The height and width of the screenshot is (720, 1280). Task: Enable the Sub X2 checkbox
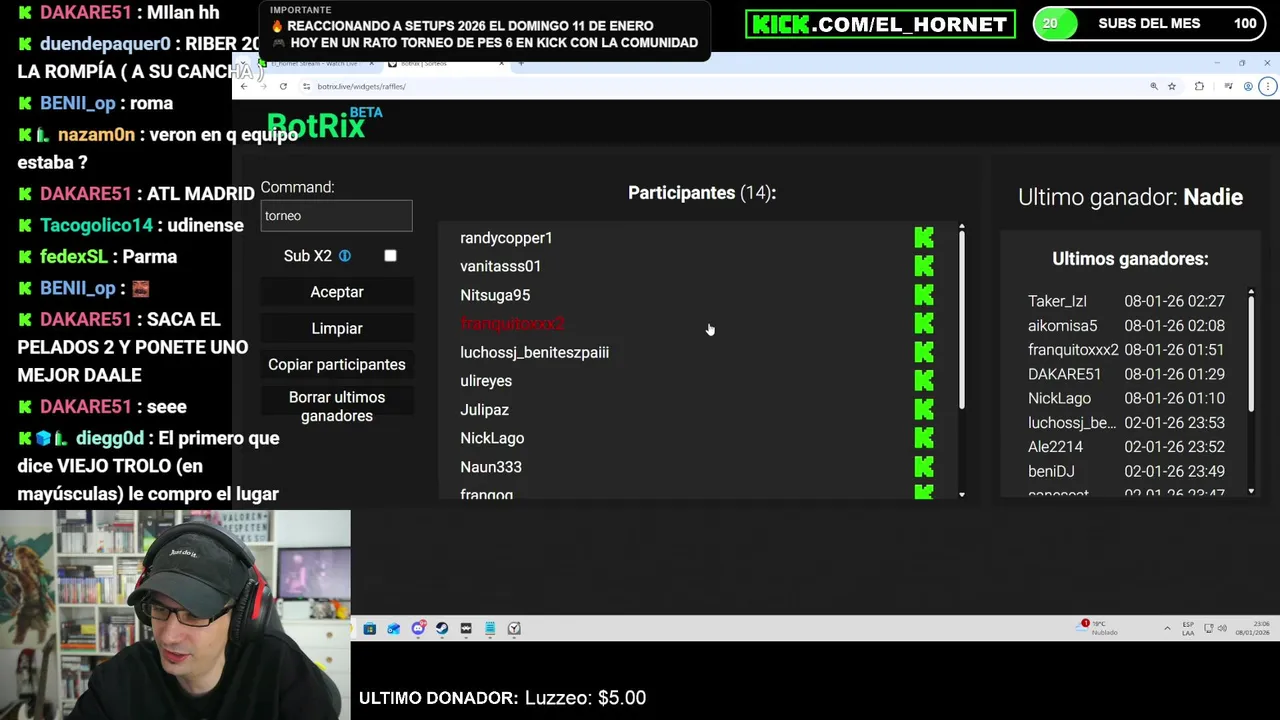(x=390, y=256)
